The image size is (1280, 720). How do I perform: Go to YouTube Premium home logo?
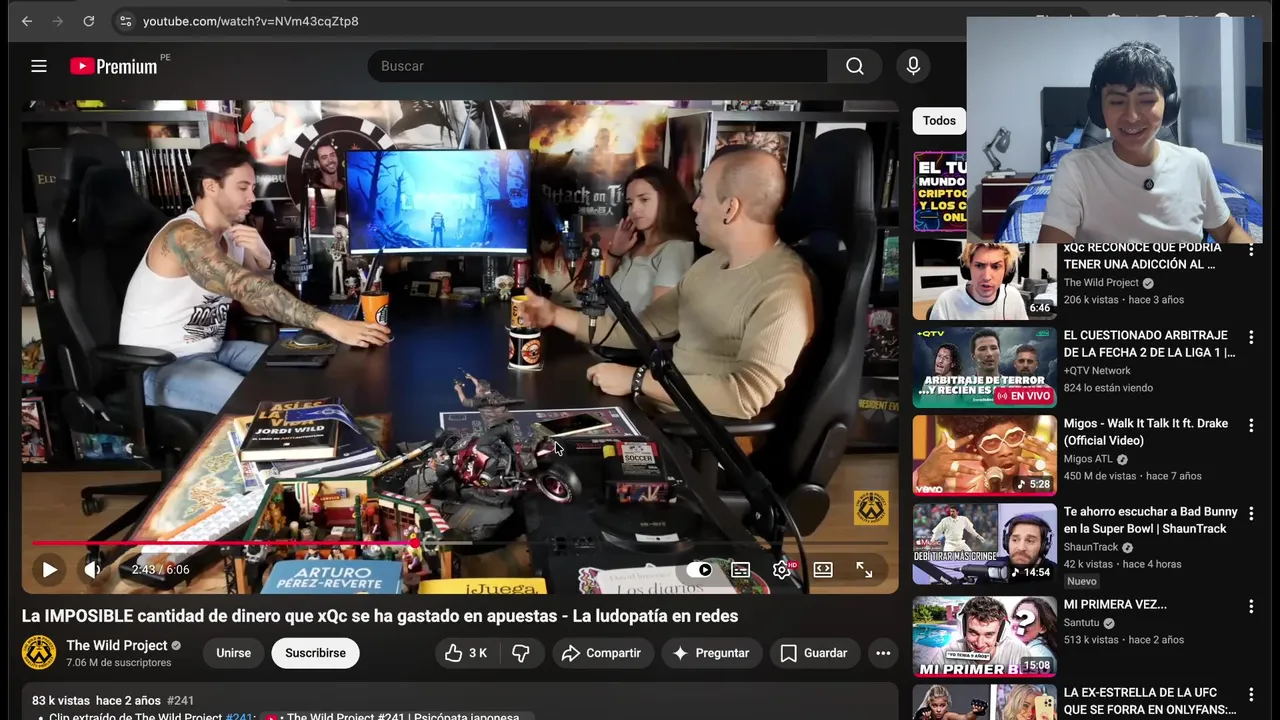[x=114, y=66]
